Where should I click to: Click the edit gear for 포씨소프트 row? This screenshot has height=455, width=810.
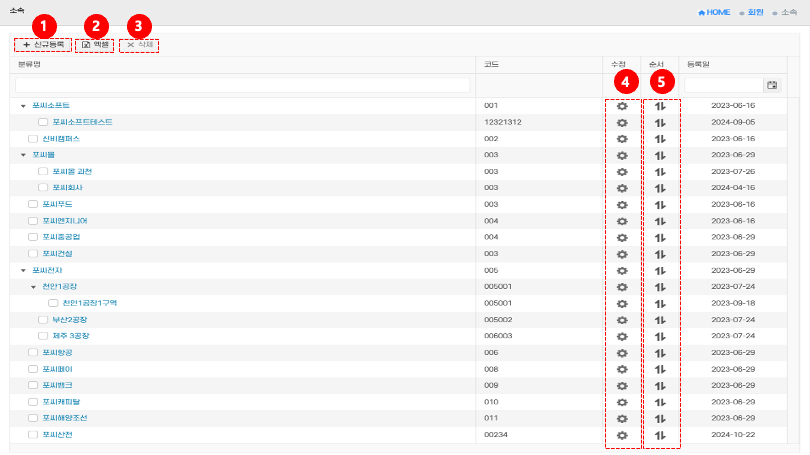(x=622, y=106)
